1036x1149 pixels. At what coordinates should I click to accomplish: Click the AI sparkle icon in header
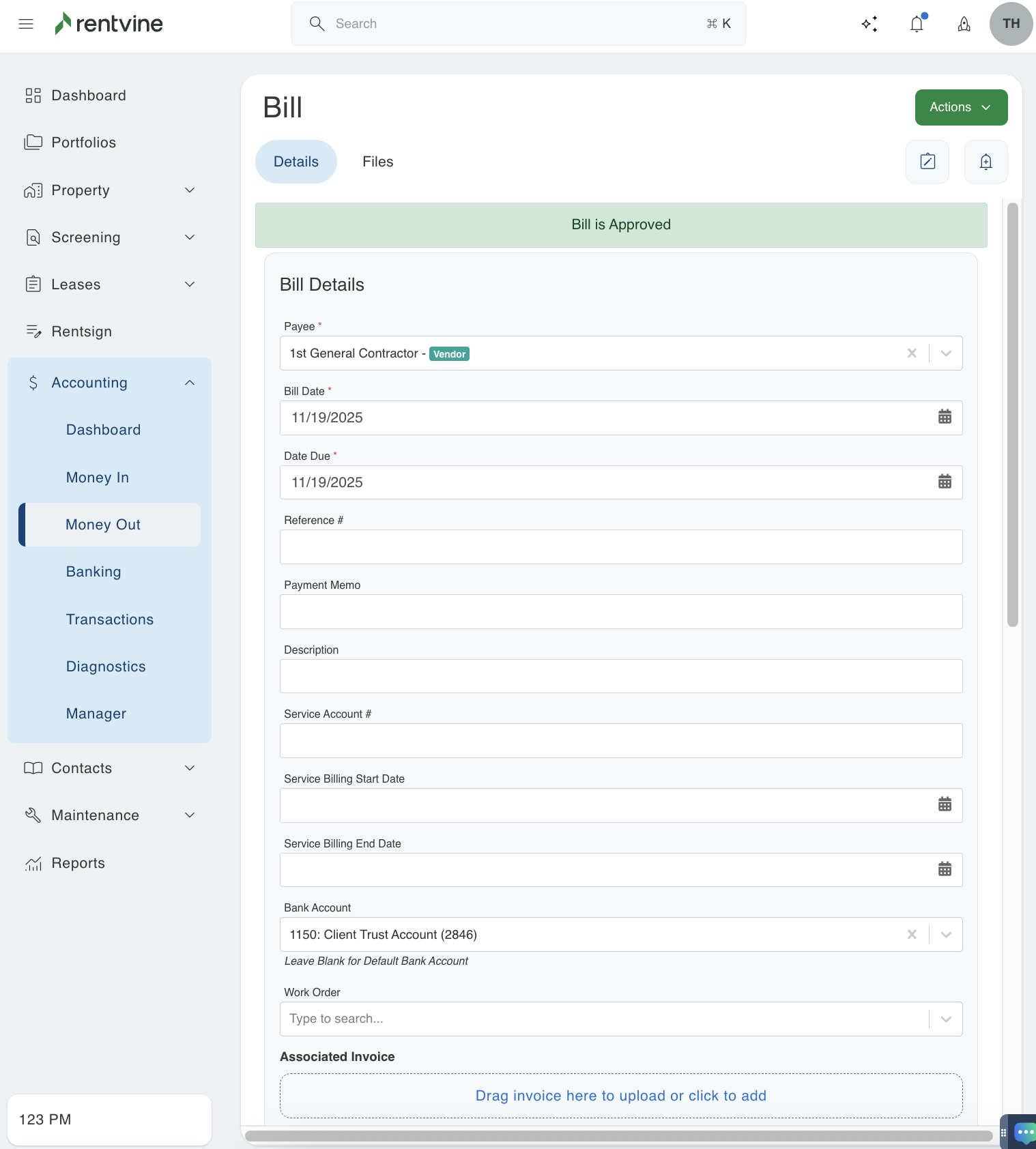click(869, 24)
